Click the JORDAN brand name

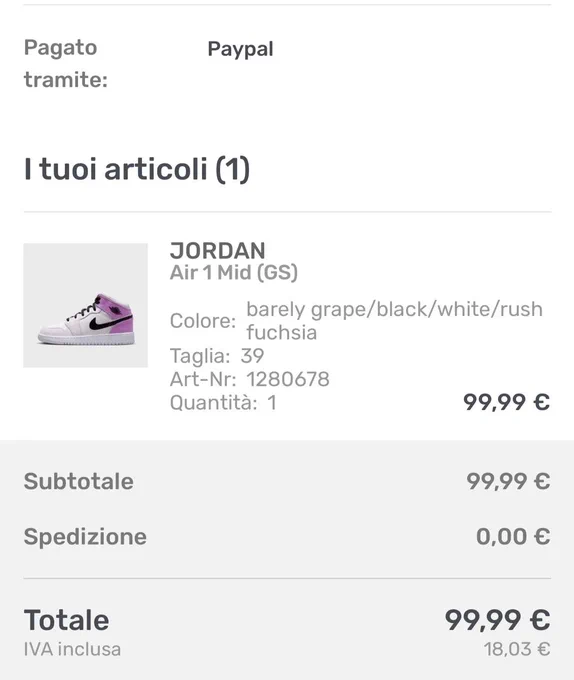(x=218, y=251)
